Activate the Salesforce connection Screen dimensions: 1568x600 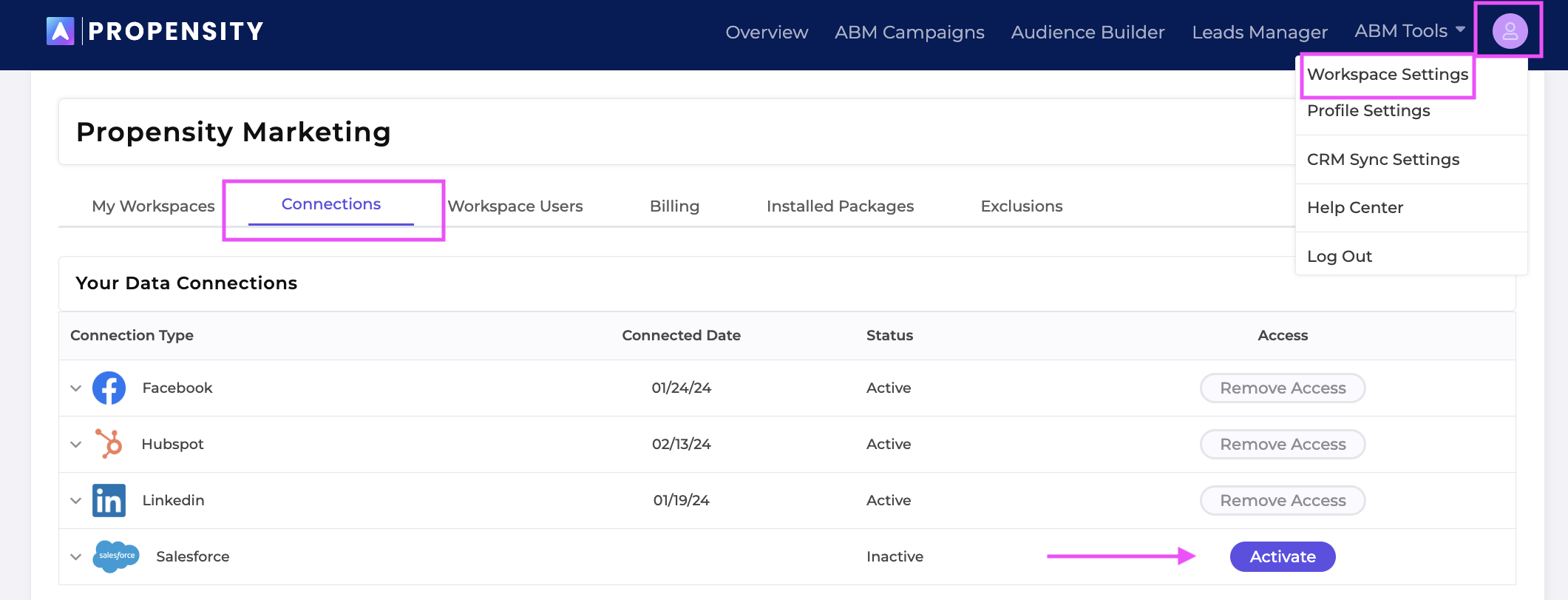(1283, 556)
